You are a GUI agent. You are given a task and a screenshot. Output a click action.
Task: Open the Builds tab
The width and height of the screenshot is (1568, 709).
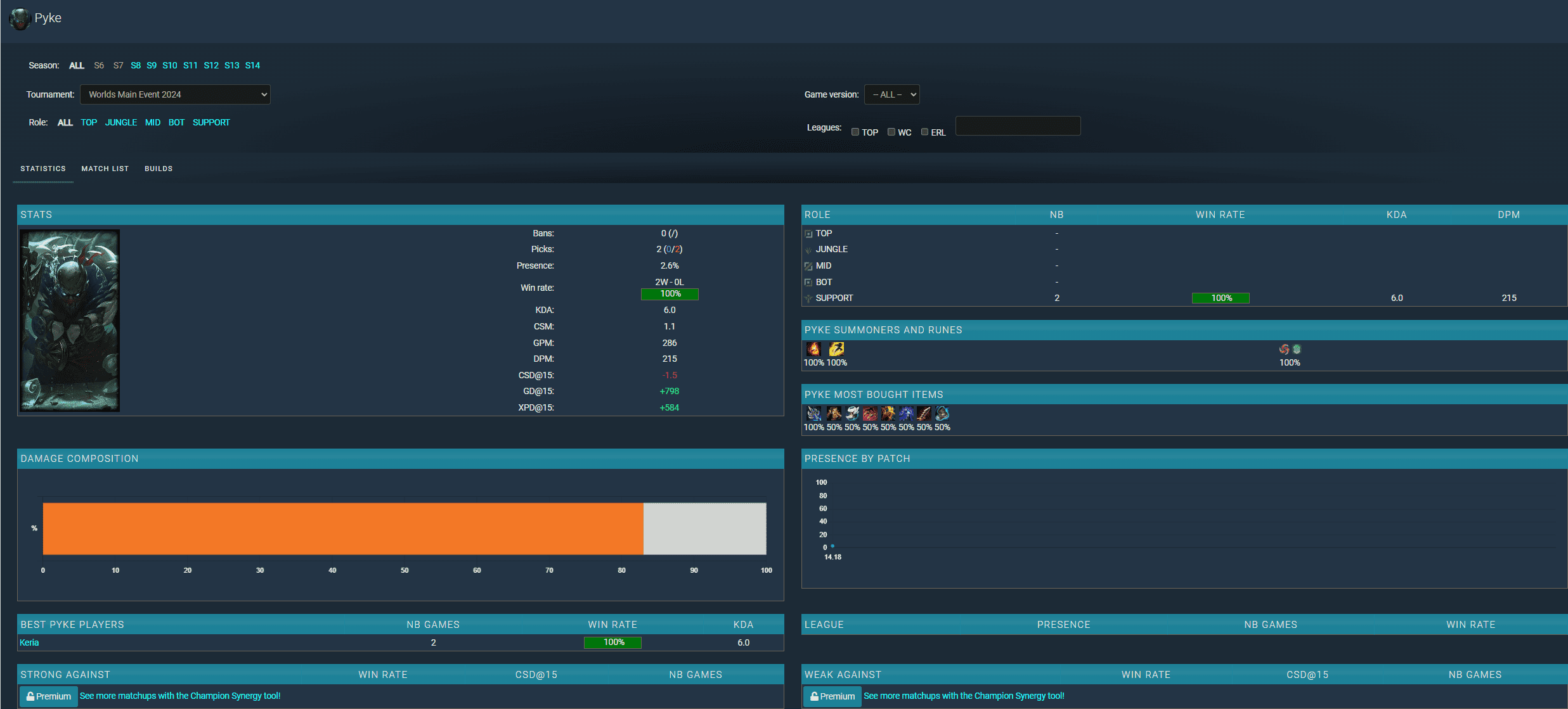[x=159, y=169]
